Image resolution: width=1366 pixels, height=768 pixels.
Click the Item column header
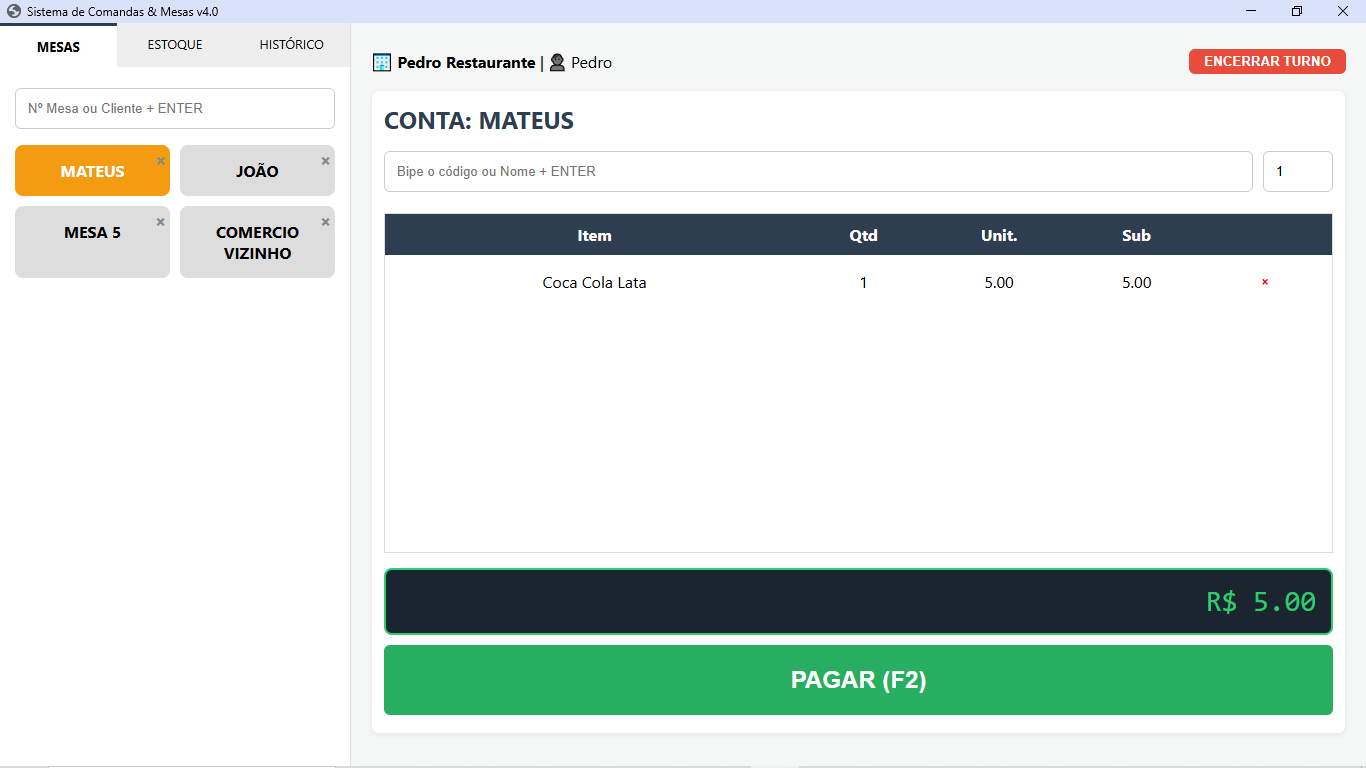(594, 236)
